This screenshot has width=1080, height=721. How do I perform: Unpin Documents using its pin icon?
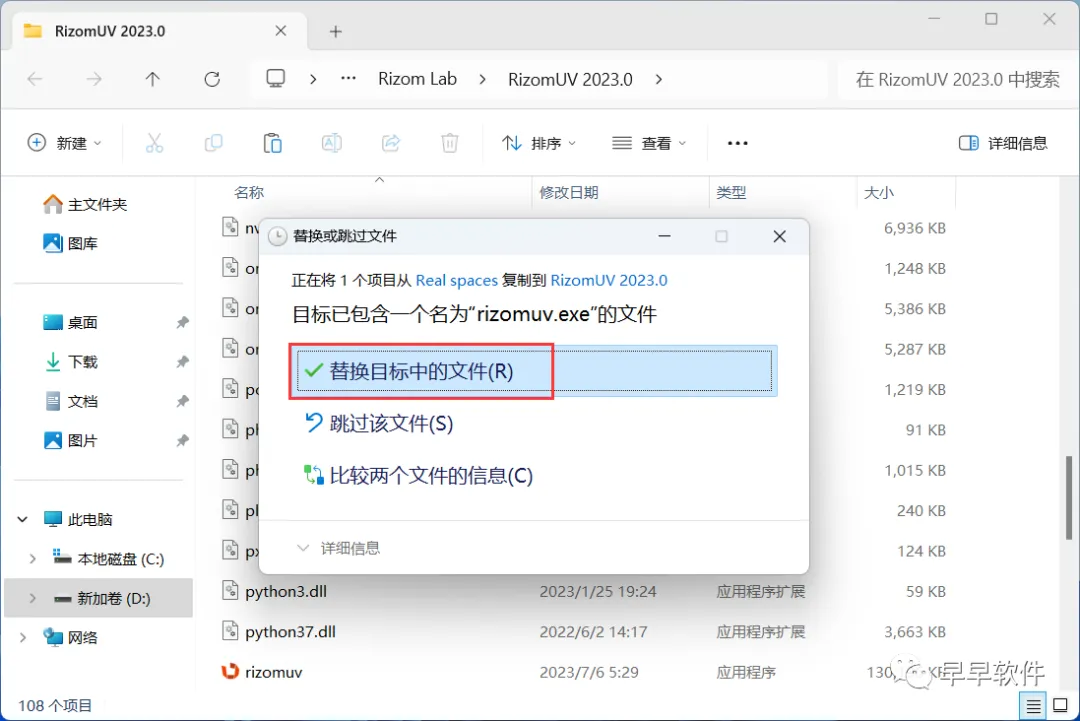point(182,401)
